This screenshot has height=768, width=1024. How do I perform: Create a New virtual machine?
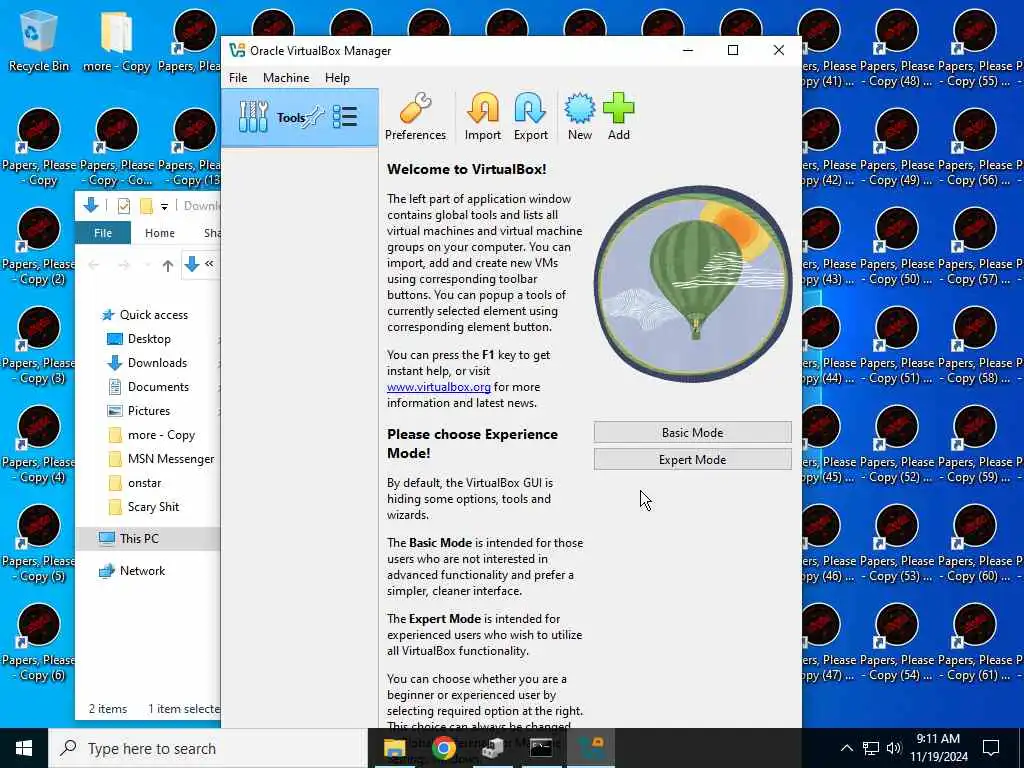[579, 118]
